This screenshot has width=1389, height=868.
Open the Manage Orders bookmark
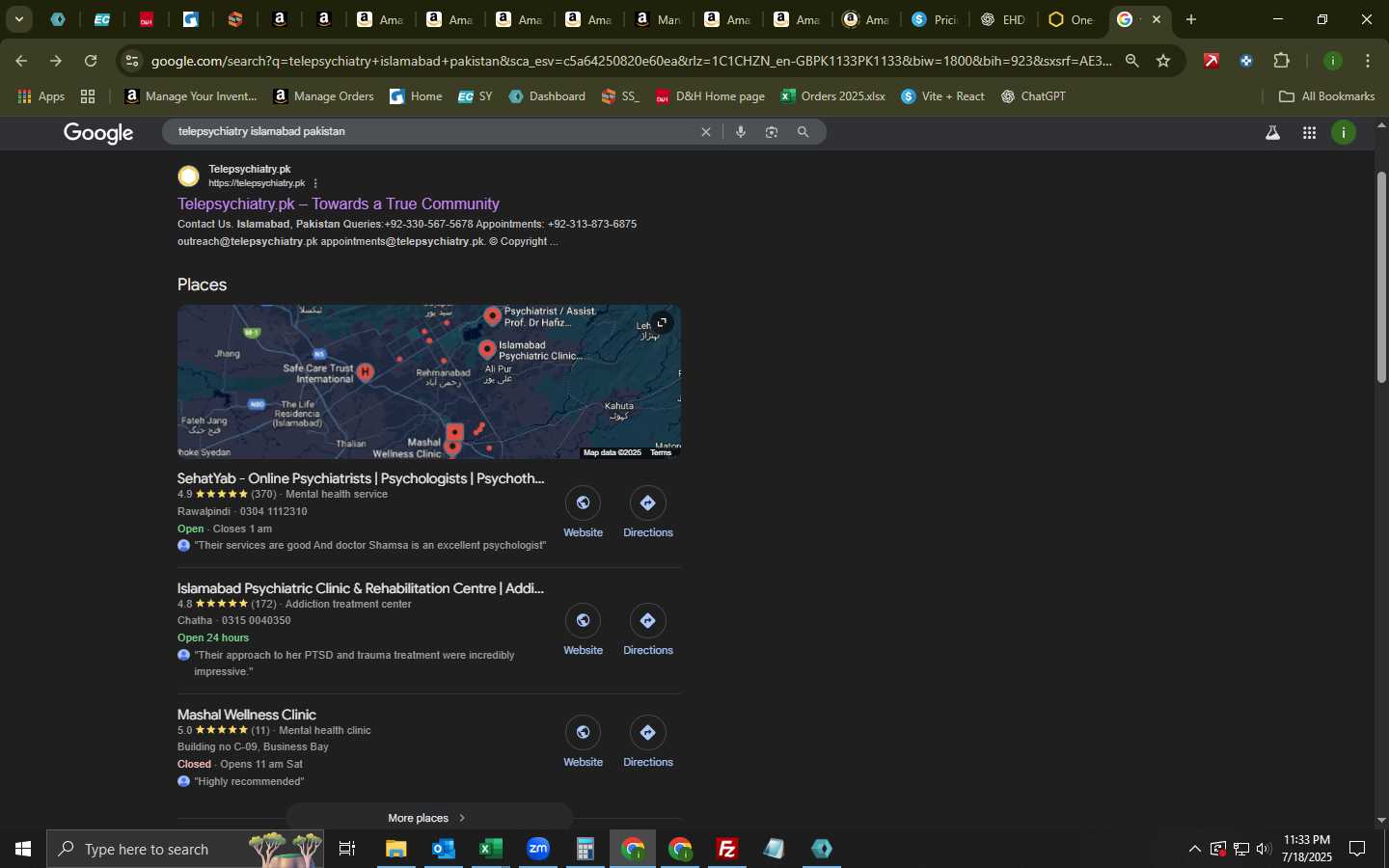pyautogui.click(x=324, y=96)
